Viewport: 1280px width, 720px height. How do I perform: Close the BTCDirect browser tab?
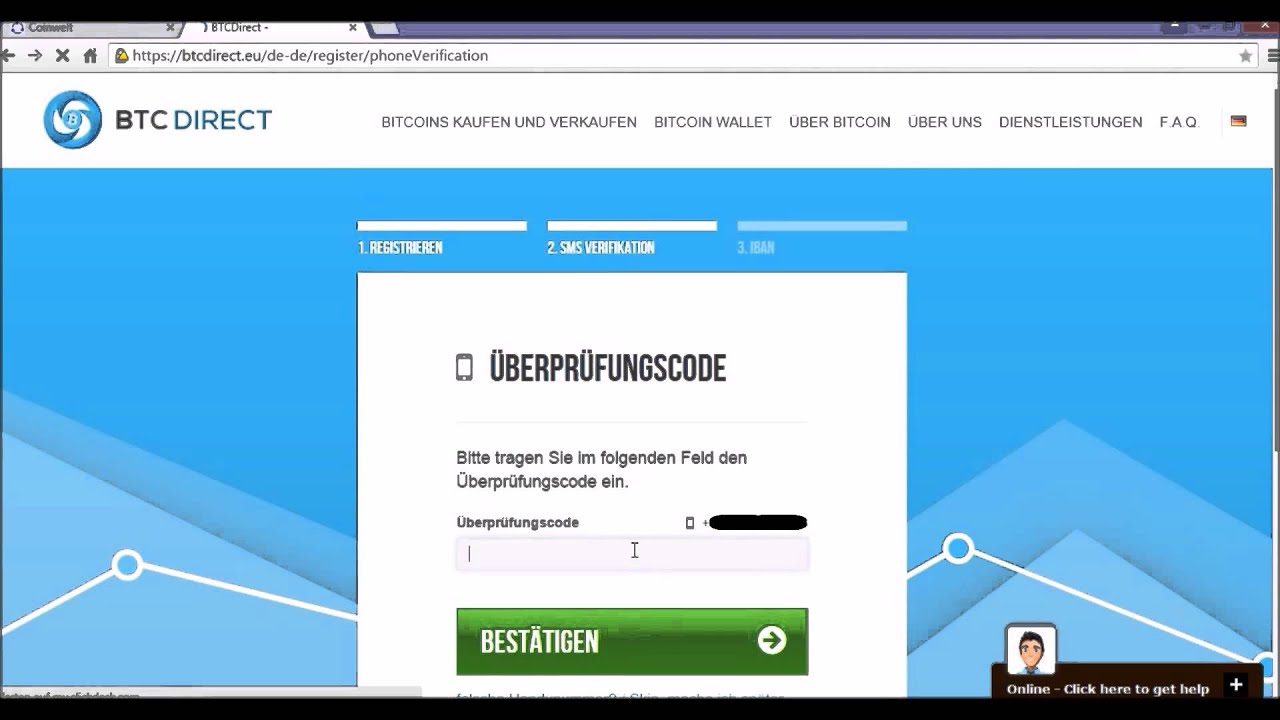pyautogui.click(x=352, y=28)
